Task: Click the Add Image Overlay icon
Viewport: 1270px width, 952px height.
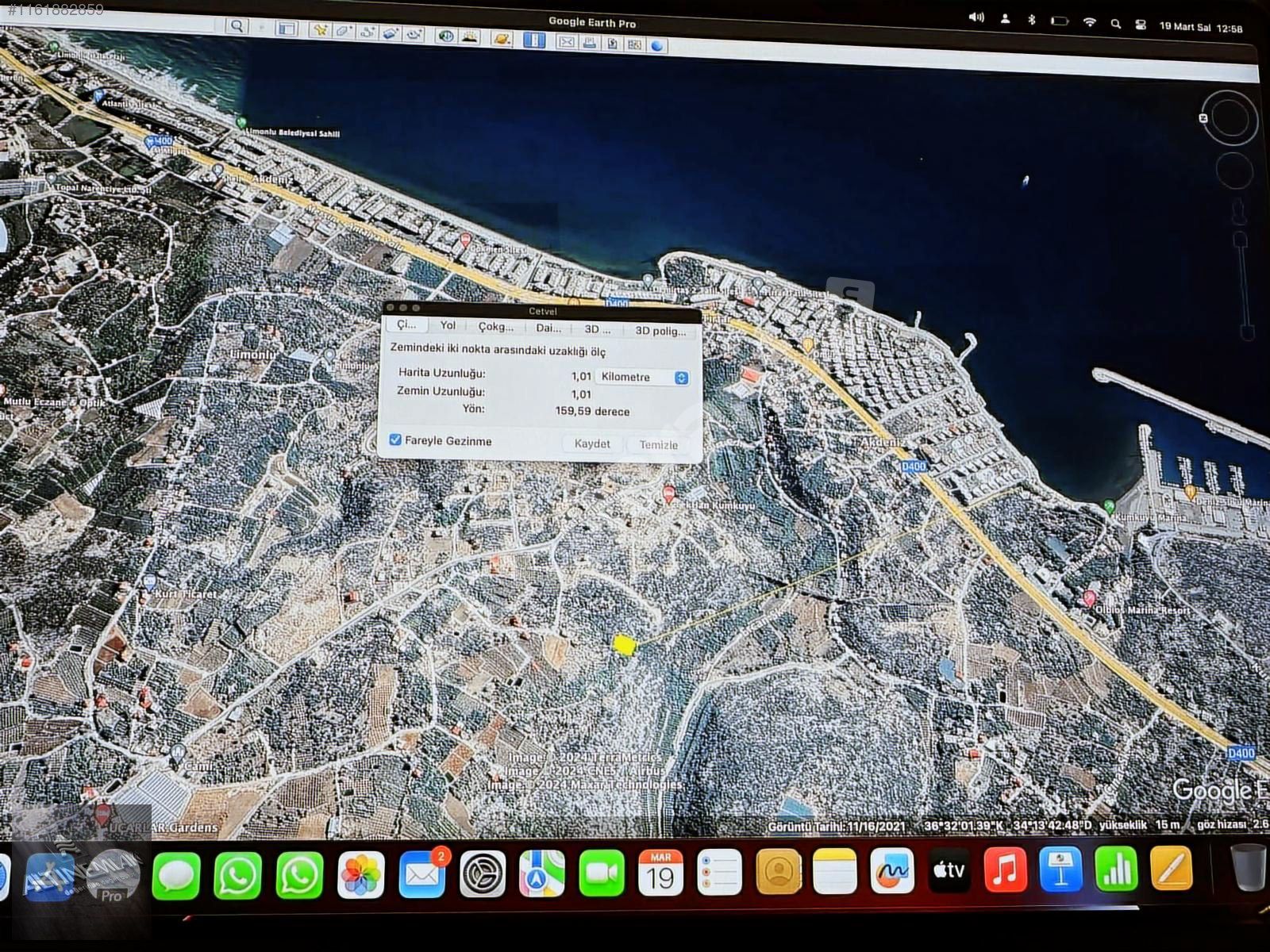Action: 390,33
